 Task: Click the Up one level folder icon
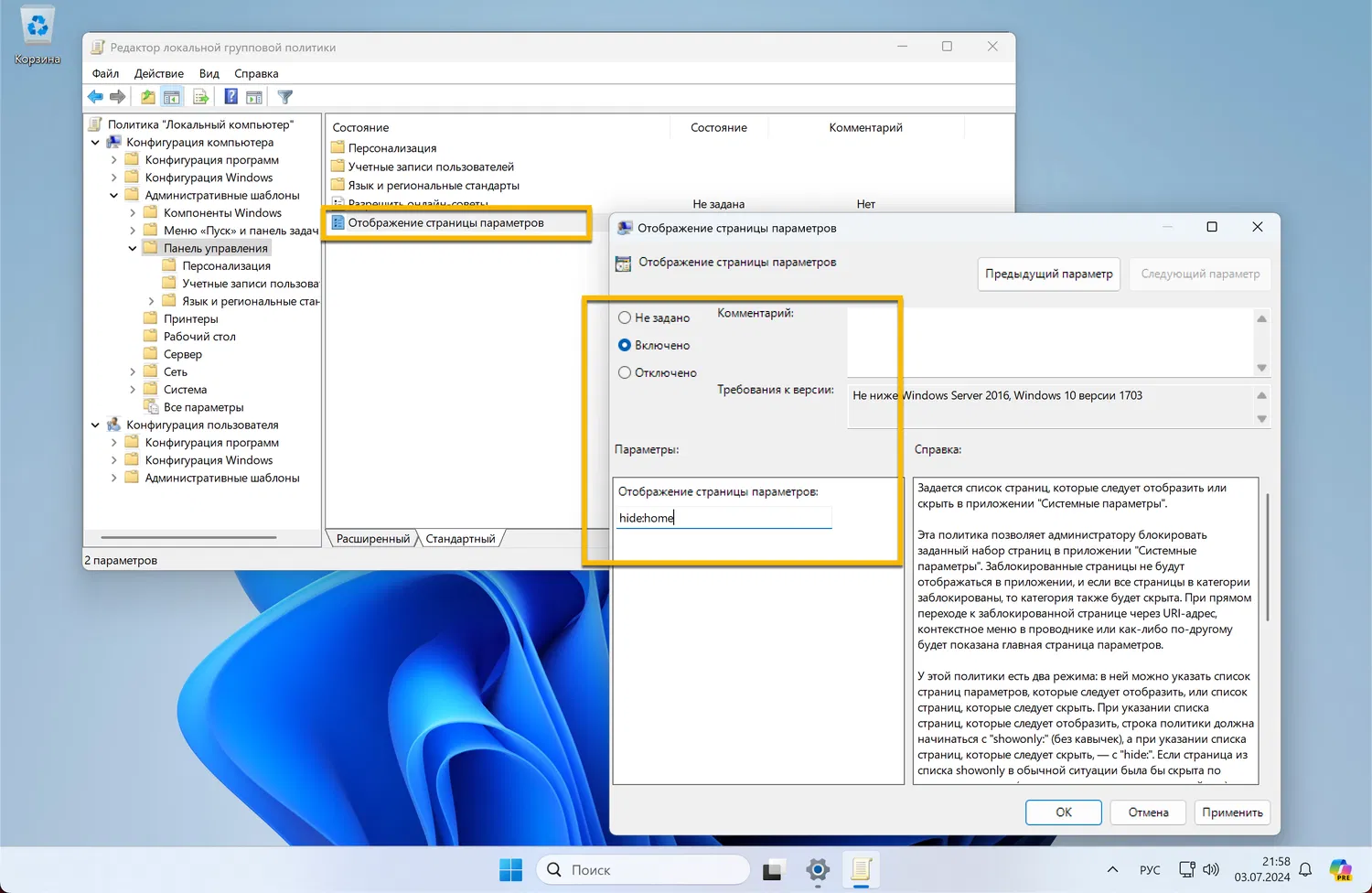[147, 97]
